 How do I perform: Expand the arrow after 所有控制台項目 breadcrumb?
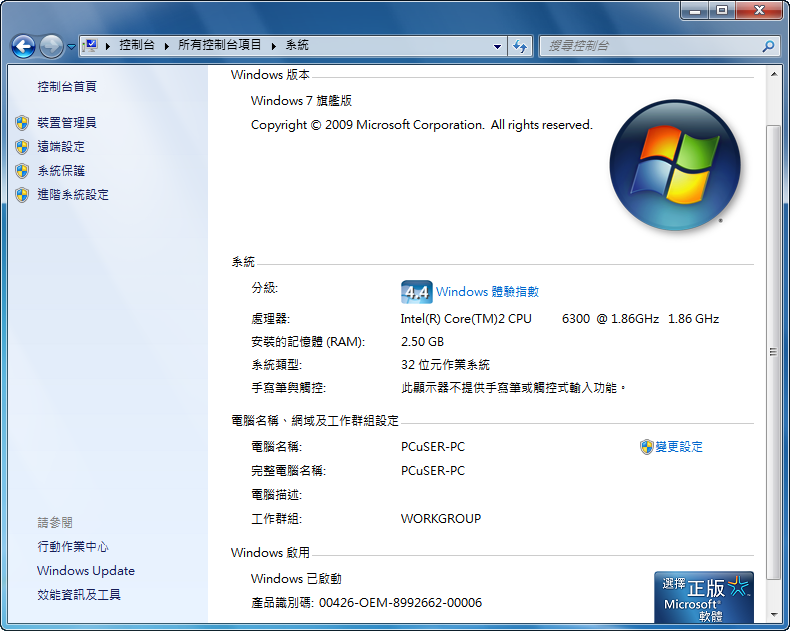point(274,46)
